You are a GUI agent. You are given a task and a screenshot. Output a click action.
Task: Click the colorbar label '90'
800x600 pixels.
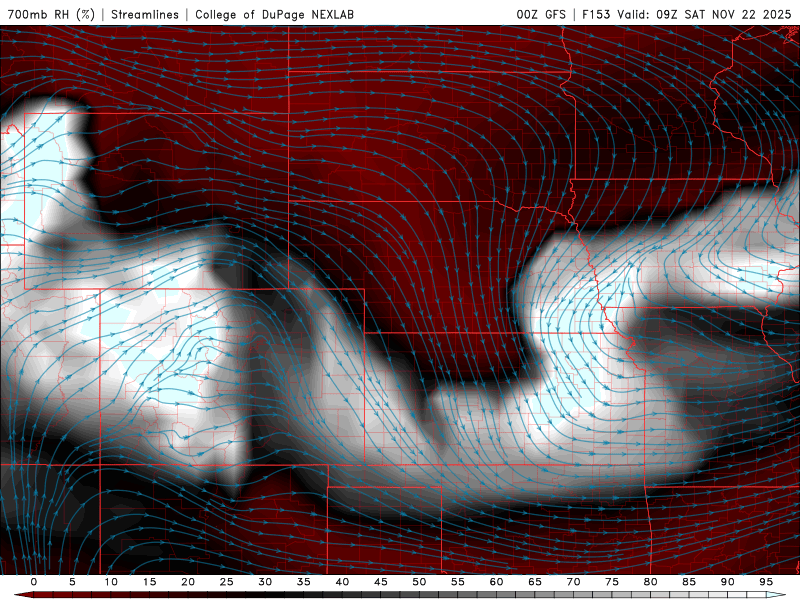[727, 582]
